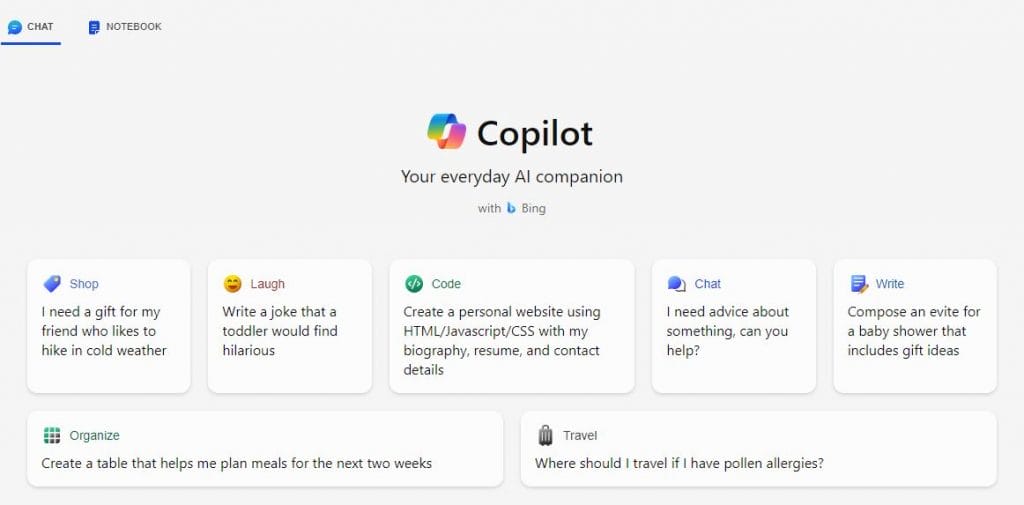
Task: Click the Write pencil icon
Action: 858,284
